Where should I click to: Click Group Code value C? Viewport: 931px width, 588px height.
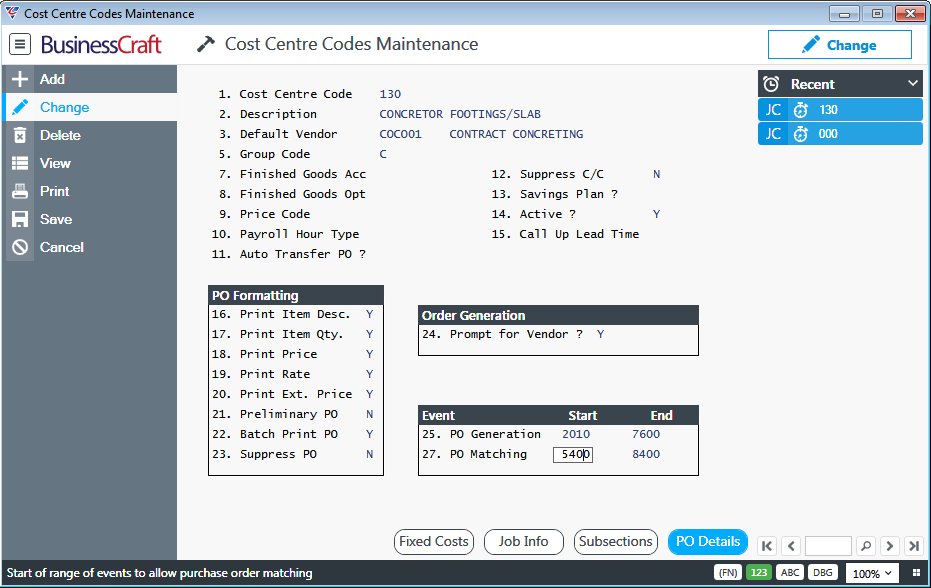[383, 154]
